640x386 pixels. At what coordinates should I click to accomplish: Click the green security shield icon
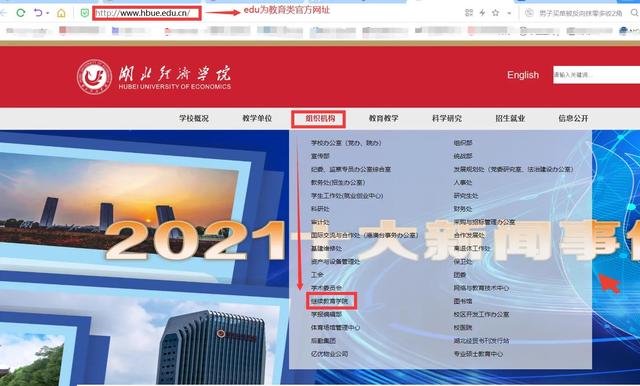(x=84, y=13)
